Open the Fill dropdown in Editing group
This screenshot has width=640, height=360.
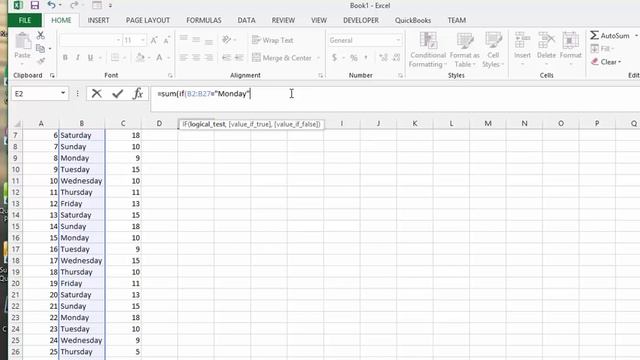click(602, 49)
